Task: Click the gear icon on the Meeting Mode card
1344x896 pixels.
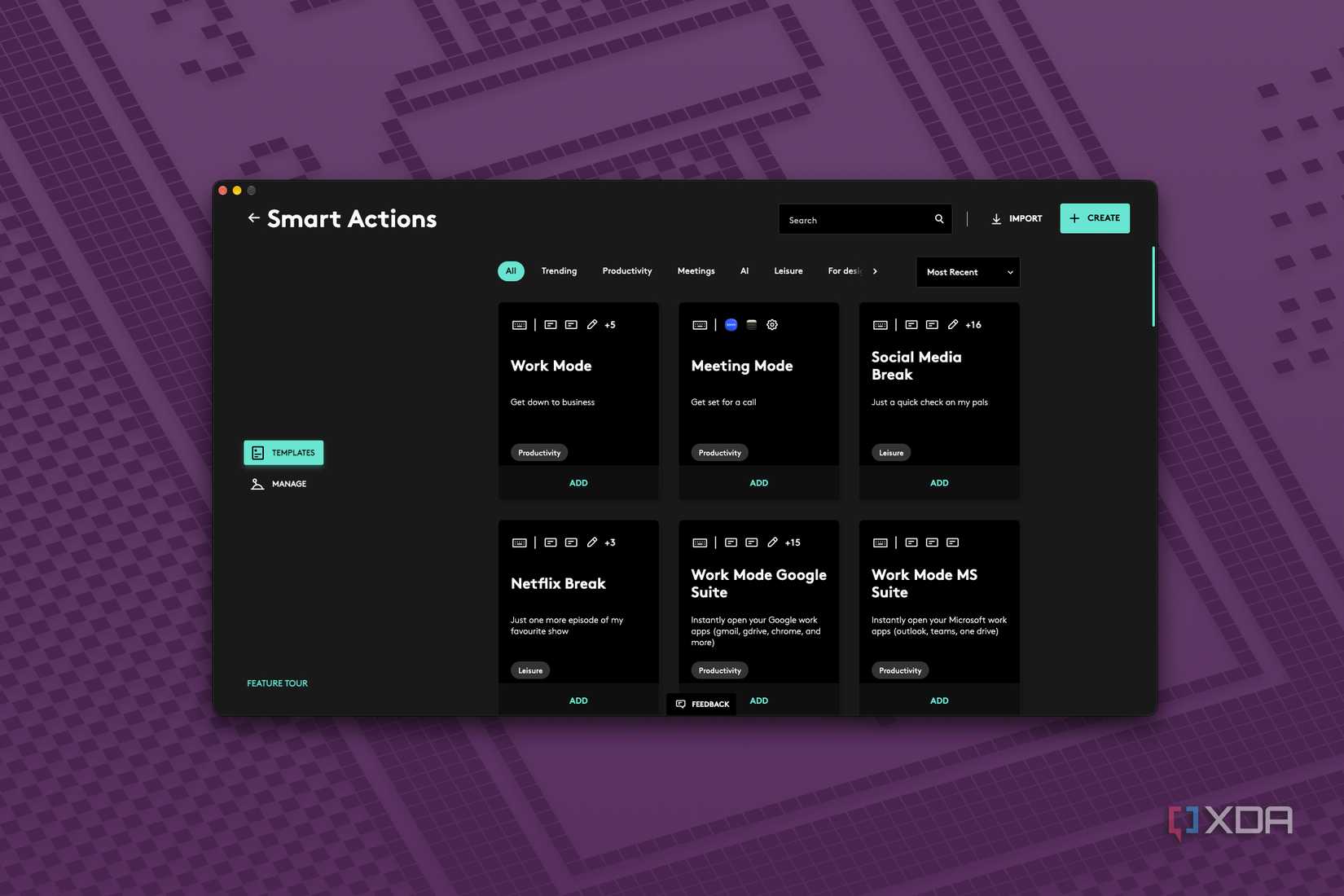Action: tap(772, 325)
